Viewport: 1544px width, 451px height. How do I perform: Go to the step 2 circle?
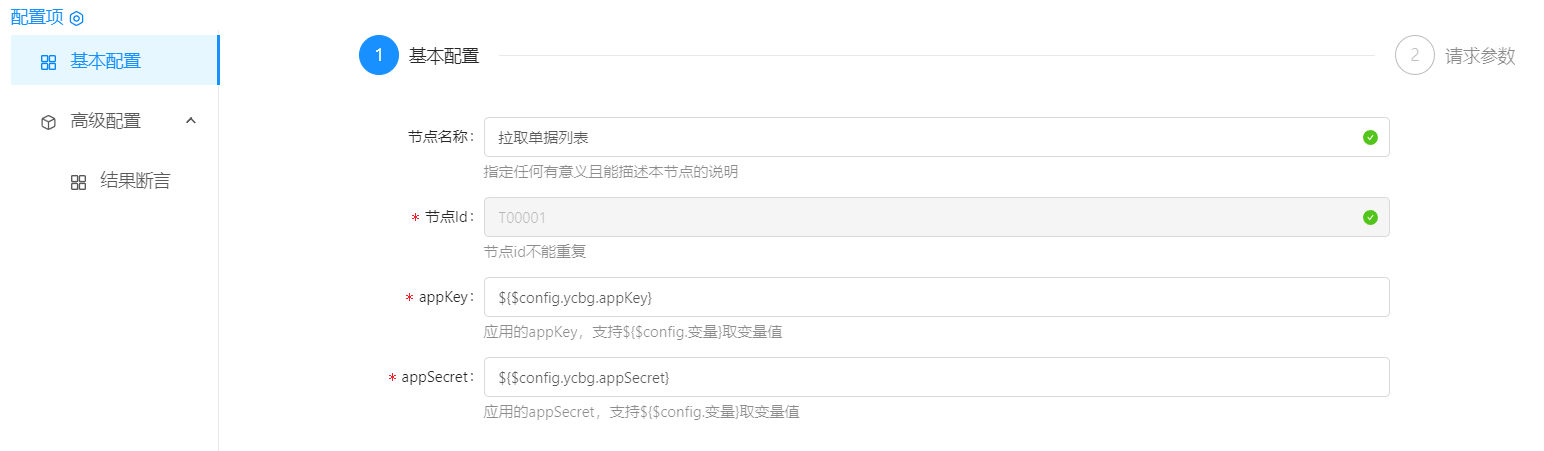pyautogui.click(x=1414, y=56)
